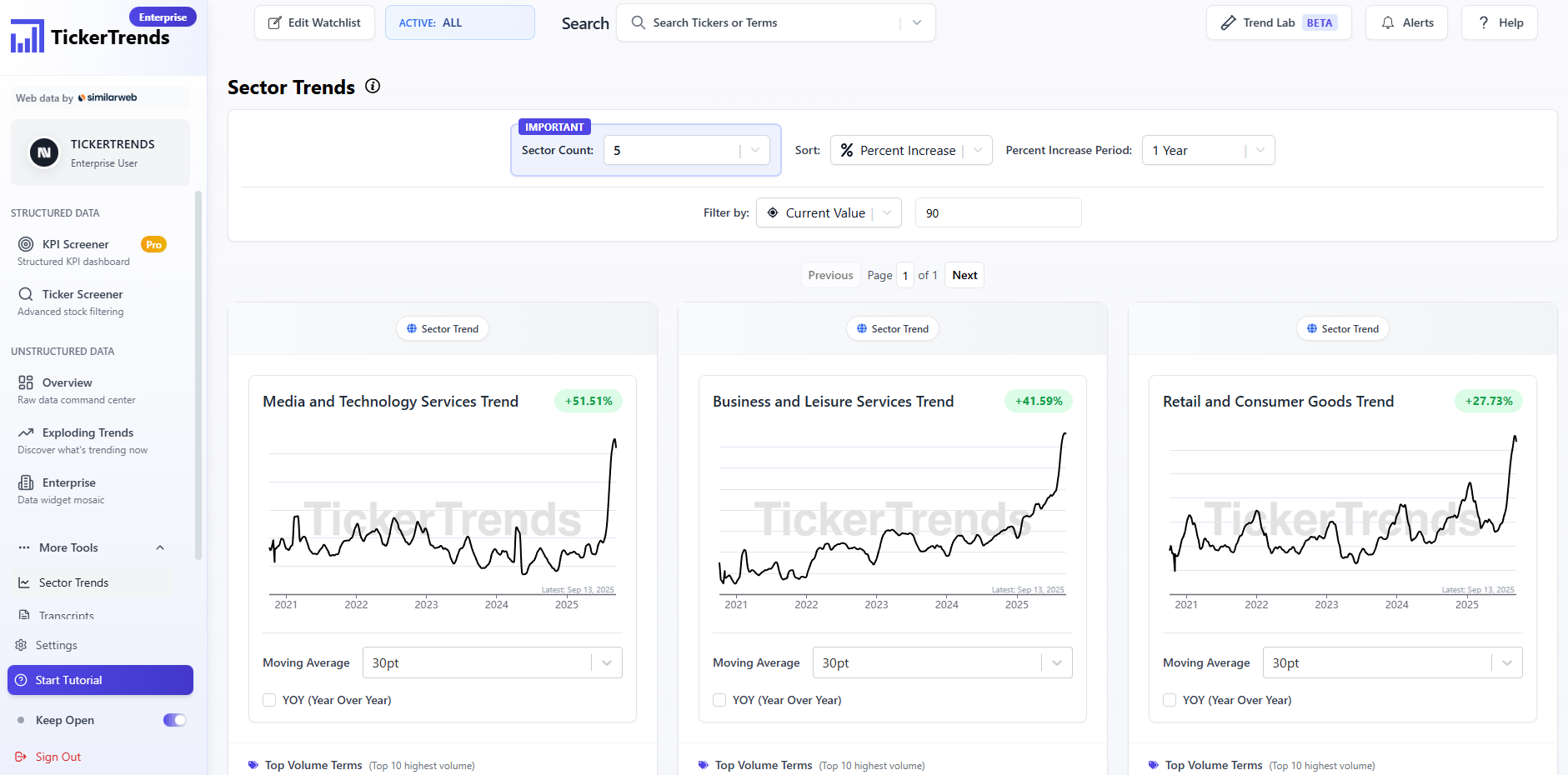This screenshot has width=1568, height=775.
Task: Click the Edit Watchlist button
Action: pos(314,22)
